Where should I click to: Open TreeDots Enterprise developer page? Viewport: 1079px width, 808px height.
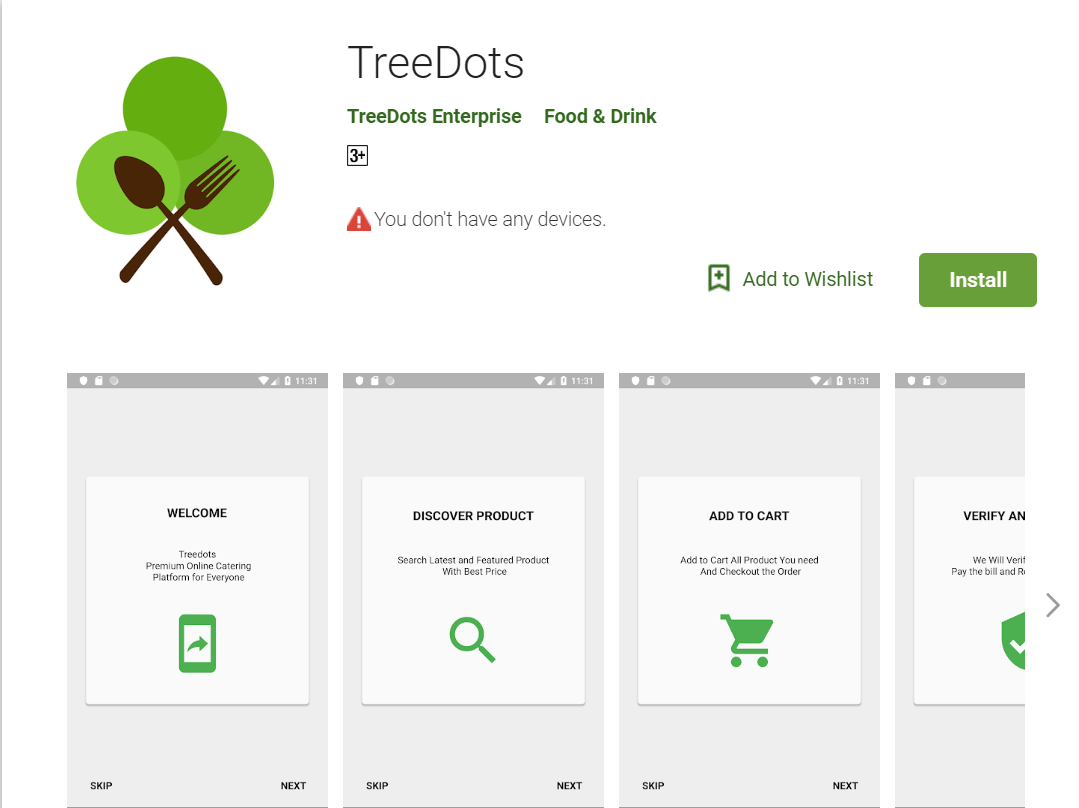(434, 116)
